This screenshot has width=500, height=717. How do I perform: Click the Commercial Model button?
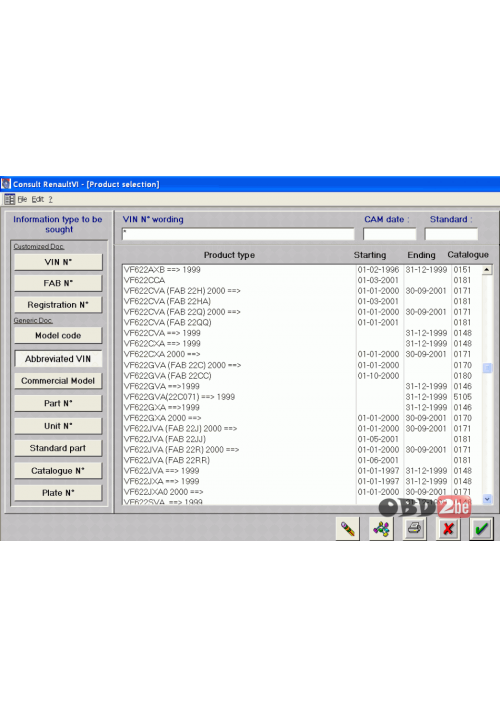[x=58, y=381]
